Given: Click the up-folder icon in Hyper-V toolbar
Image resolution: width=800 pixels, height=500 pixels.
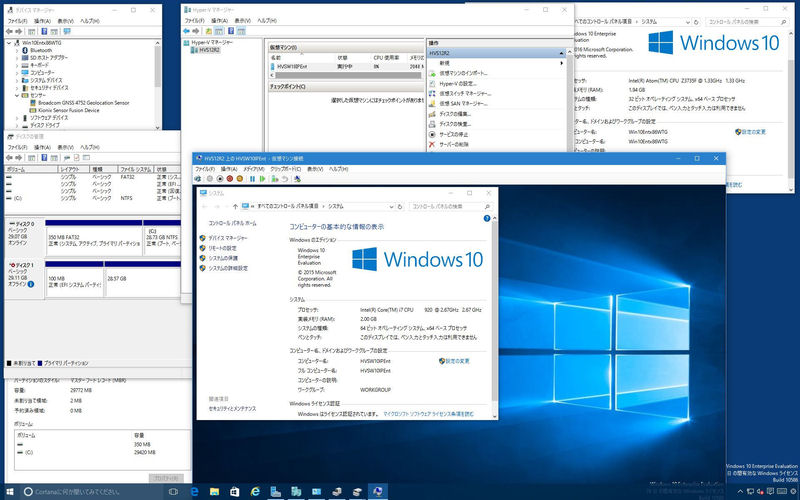Looking at the screenshot, I should click(209, 31).
